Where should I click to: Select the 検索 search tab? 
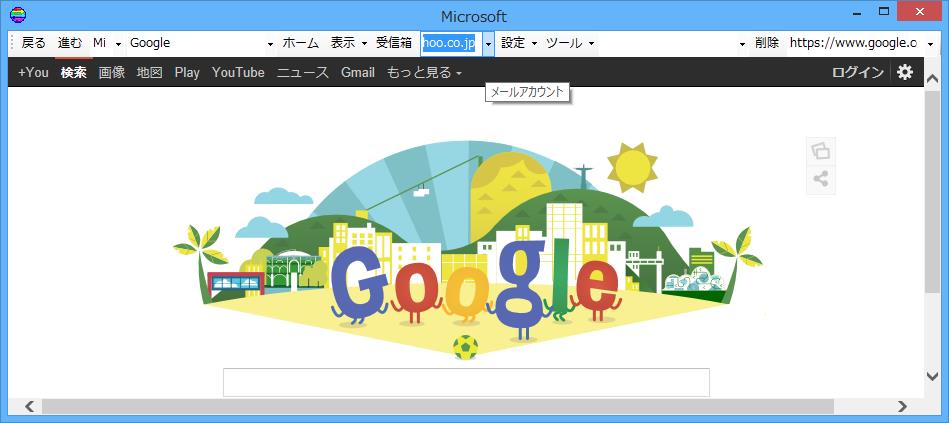[x=74, y=73]
